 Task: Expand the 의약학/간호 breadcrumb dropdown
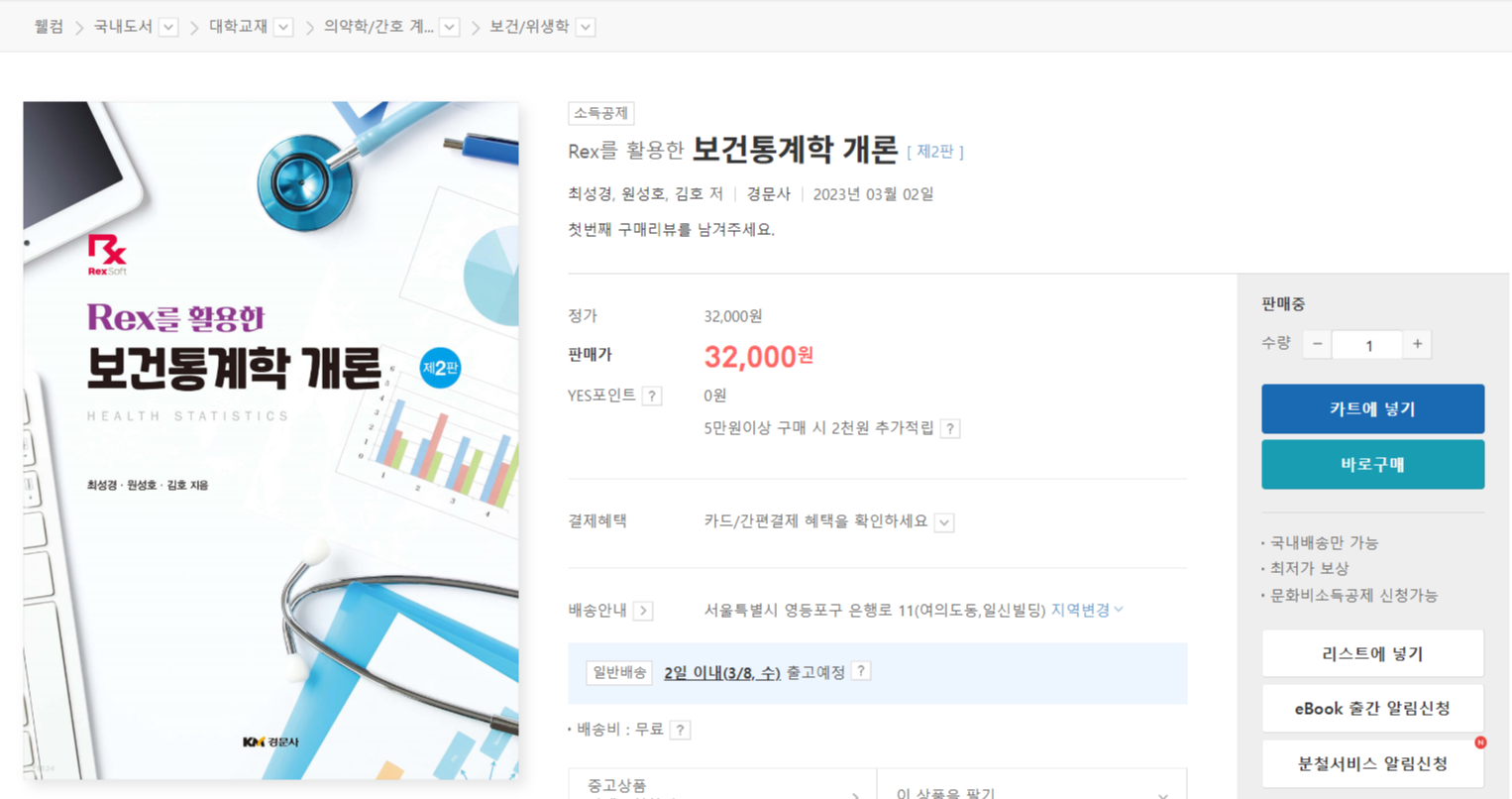pos(450,27)
